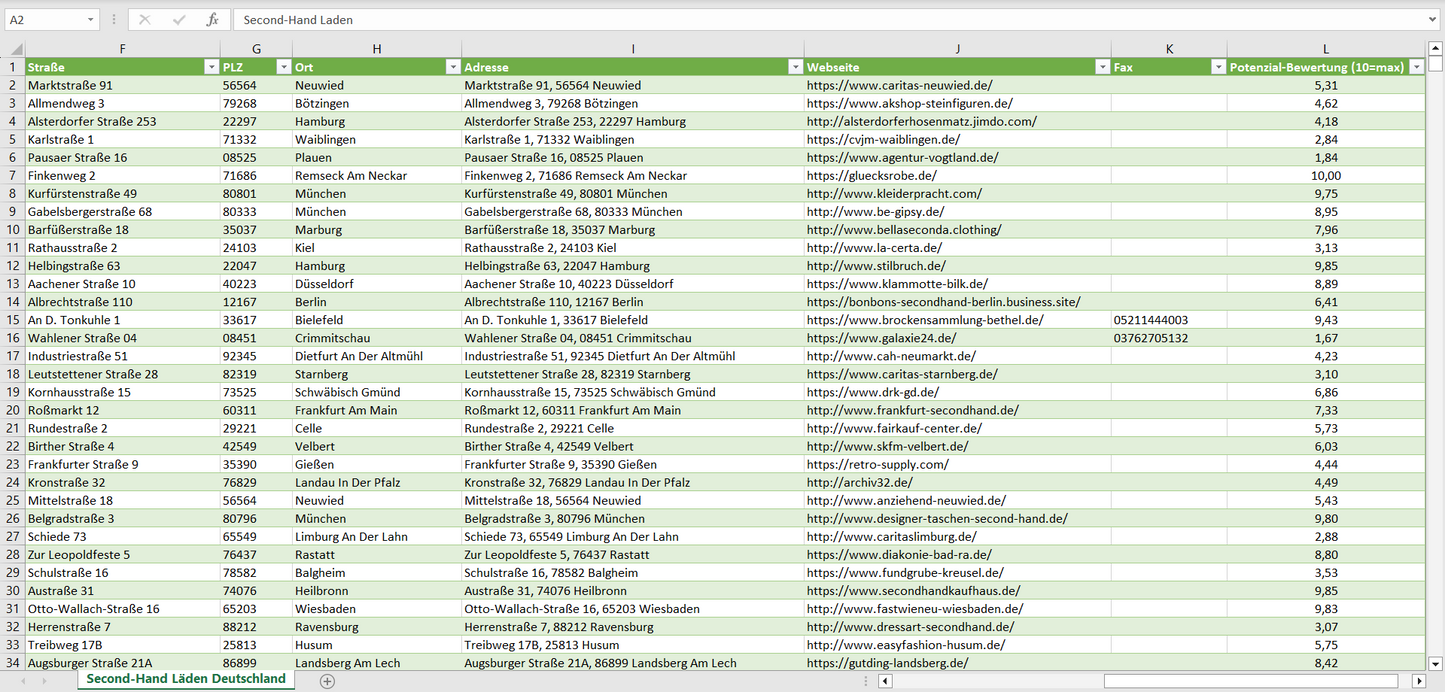This screenshot has width=1445, height=692.
Task: Click the horizontal scrollbar left arrow
Action: (x=884, y=681)
